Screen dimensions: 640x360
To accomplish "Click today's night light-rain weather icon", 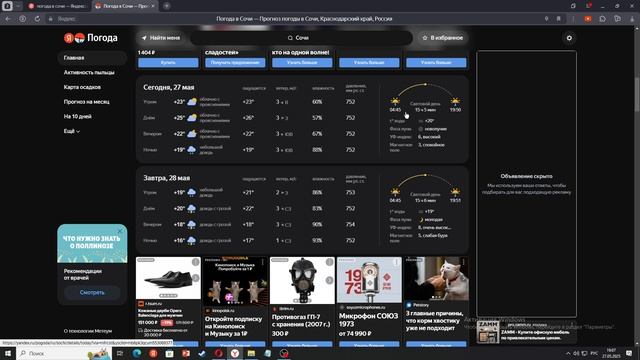I will 191,150.
